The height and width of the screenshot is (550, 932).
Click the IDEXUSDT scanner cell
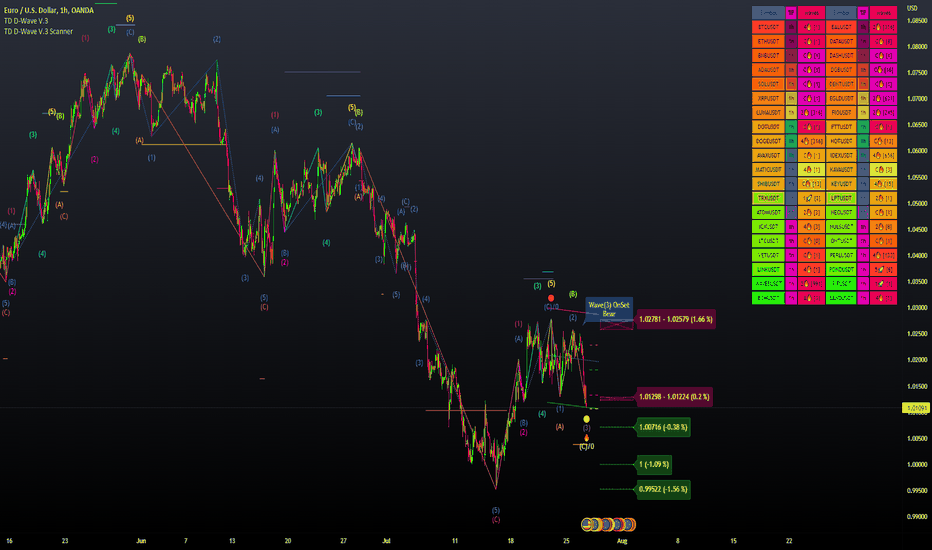[x=841, y=155]
